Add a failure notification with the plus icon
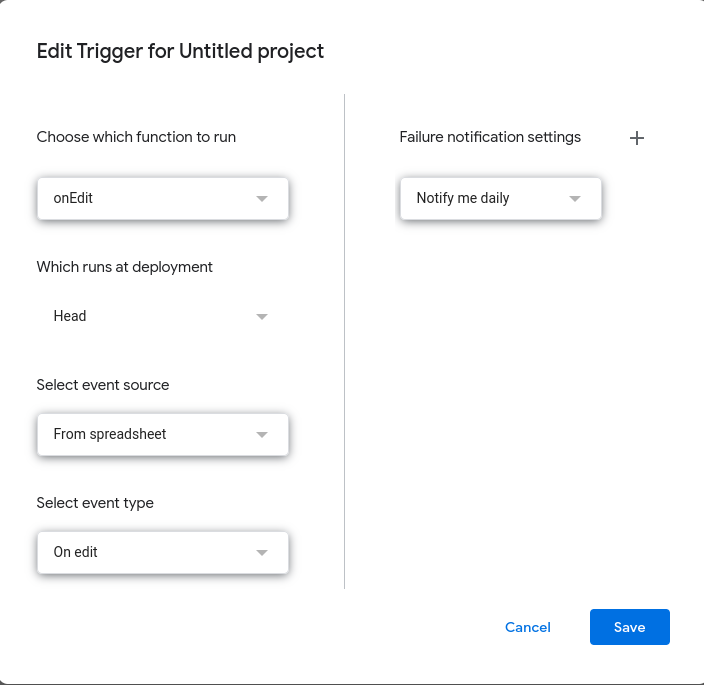The height and width of the screenshot is (685, 704). (x=637, y=138)
